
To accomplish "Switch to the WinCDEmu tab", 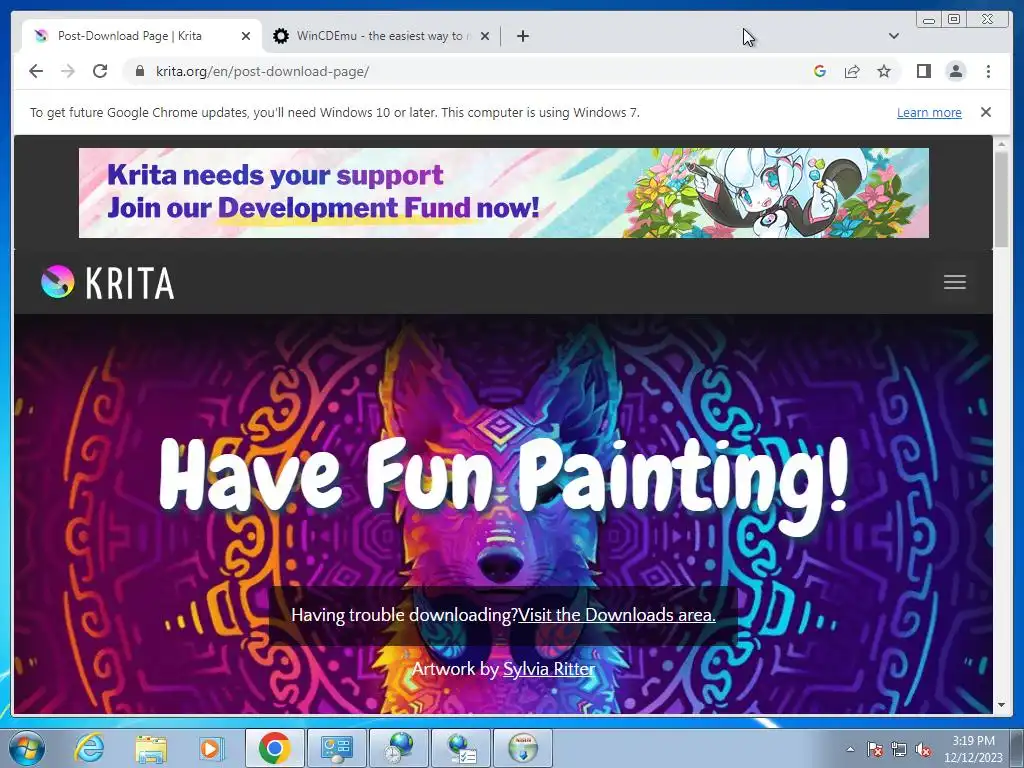I will tap(381, 36).
